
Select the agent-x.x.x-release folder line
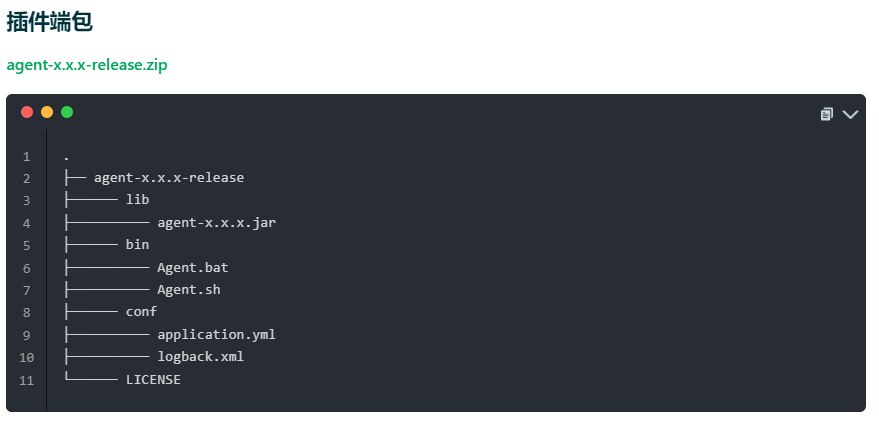tap(168, 178)
